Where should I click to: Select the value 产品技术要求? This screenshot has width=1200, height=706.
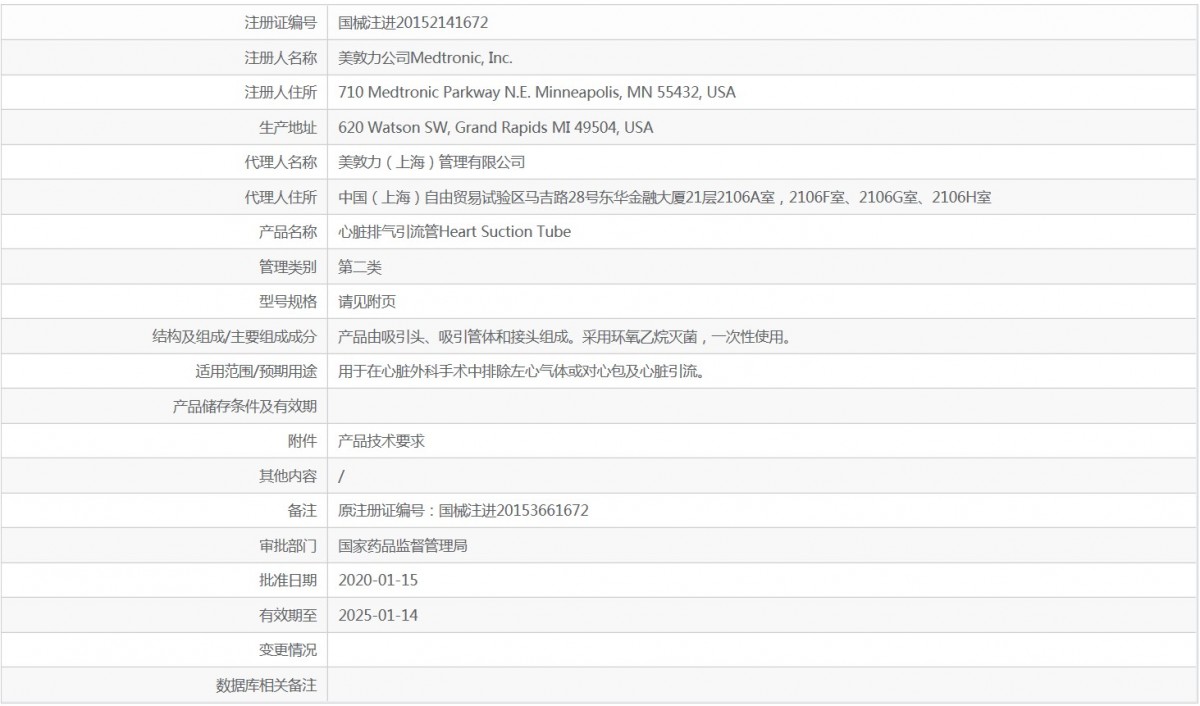coord(382,441)
